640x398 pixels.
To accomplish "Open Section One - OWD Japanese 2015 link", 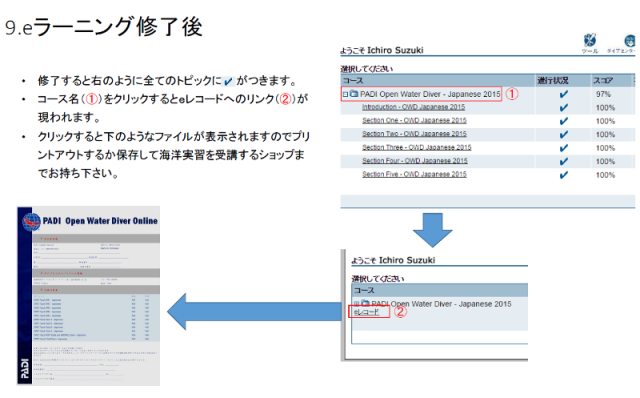I will (414, 120).
